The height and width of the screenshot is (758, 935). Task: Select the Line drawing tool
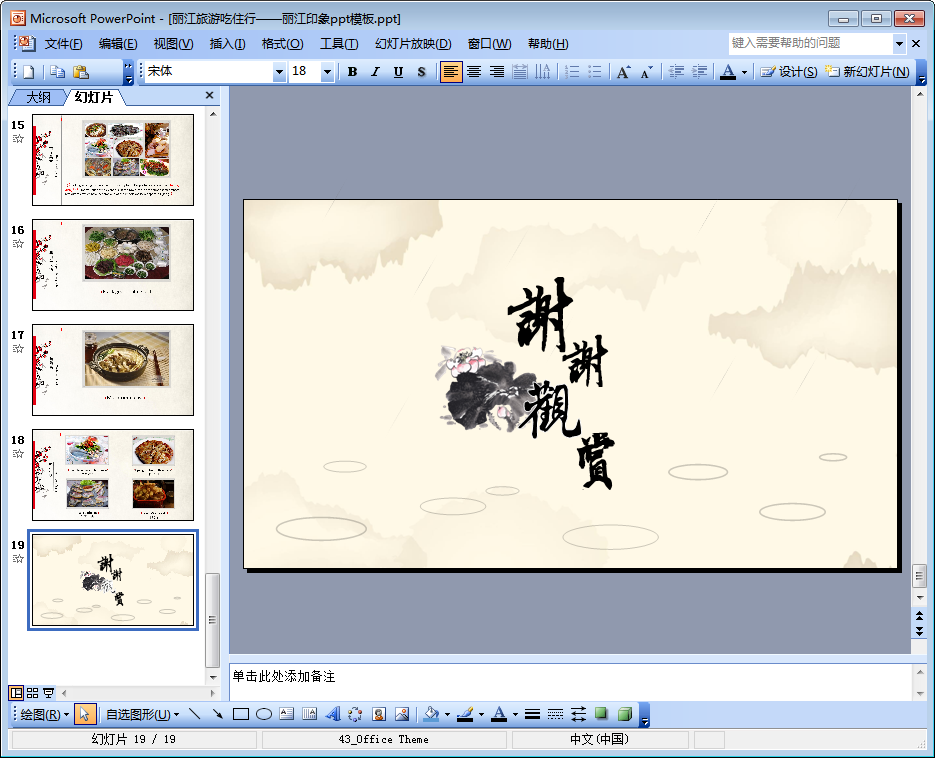pos(194,714)
